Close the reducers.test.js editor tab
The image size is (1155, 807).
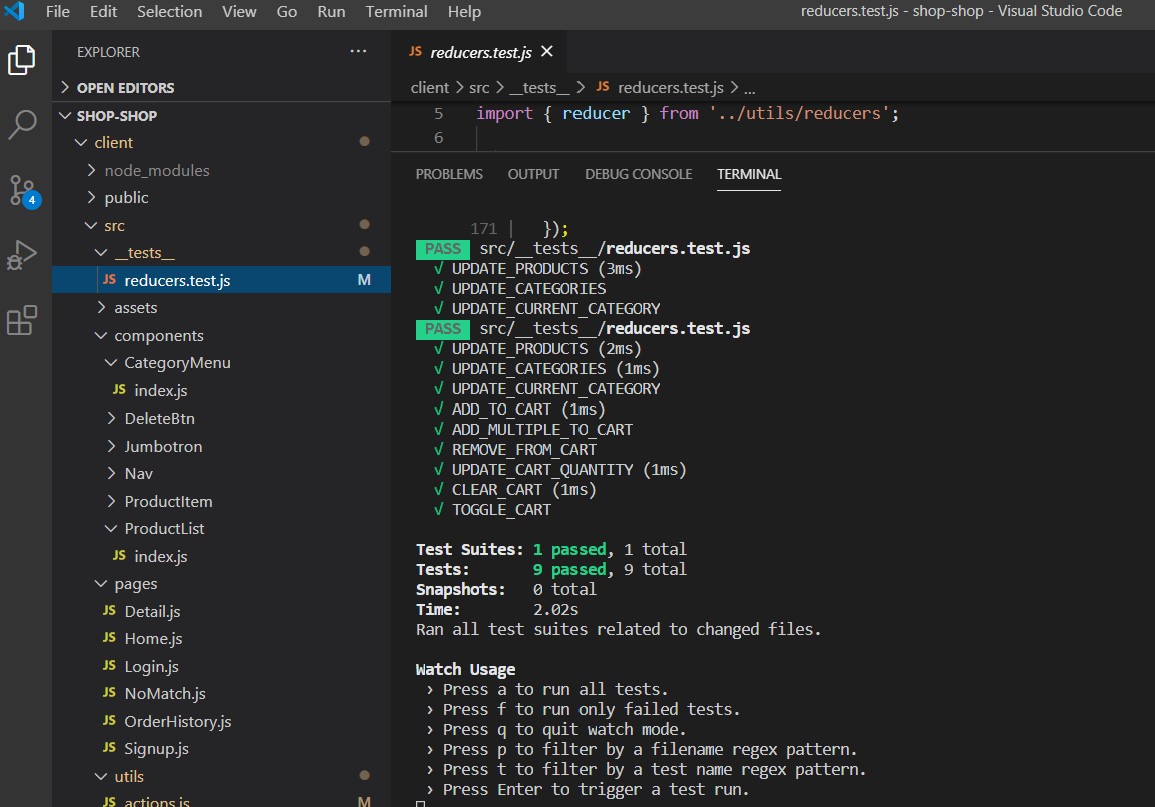[547, 52]
